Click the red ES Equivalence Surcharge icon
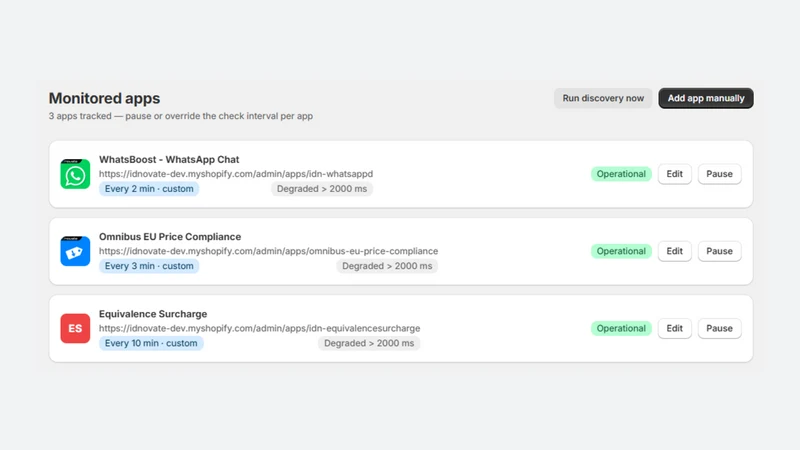 click(75, 328)
